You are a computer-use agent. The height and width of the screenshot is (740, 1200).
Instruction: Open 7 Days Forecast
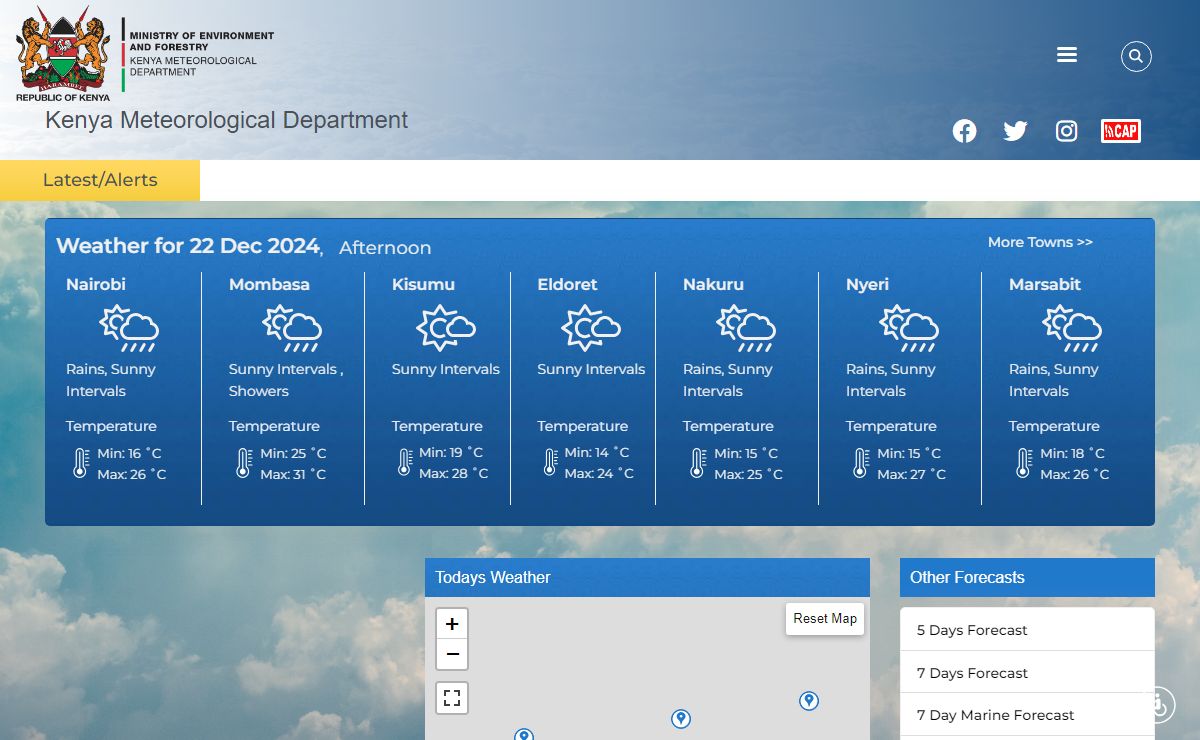pos(1027,673)
